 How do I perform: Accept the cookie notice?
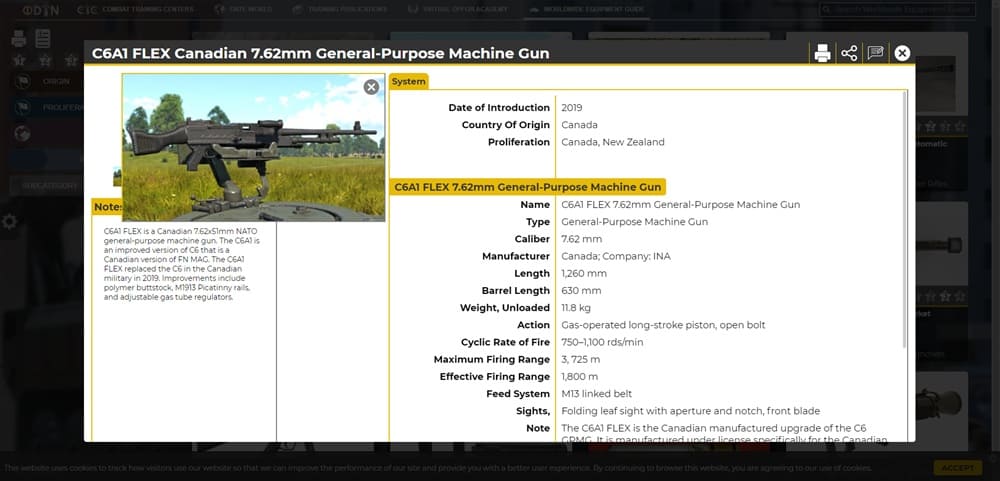point(957,468)
